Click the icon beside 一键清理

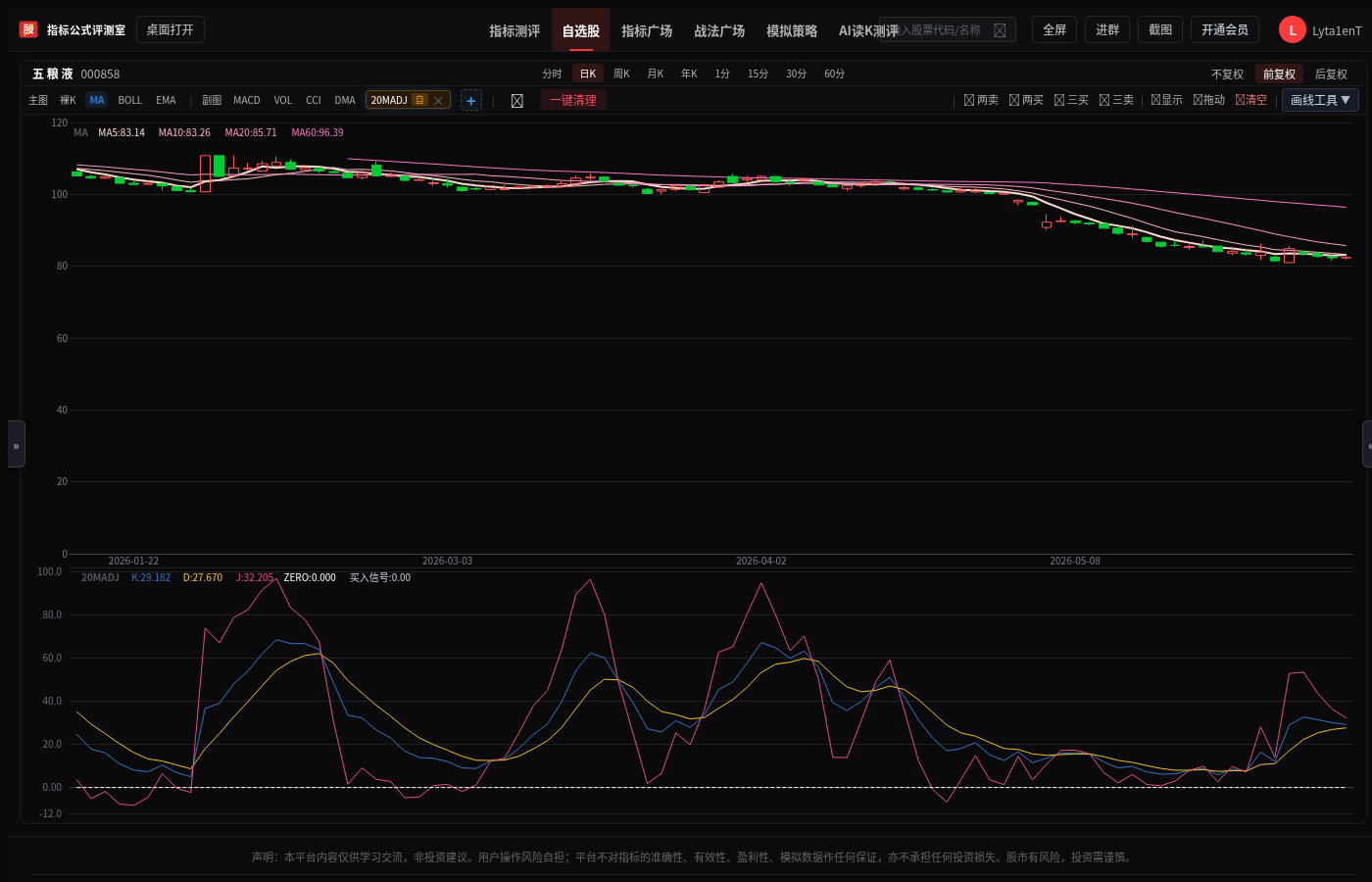516,101
